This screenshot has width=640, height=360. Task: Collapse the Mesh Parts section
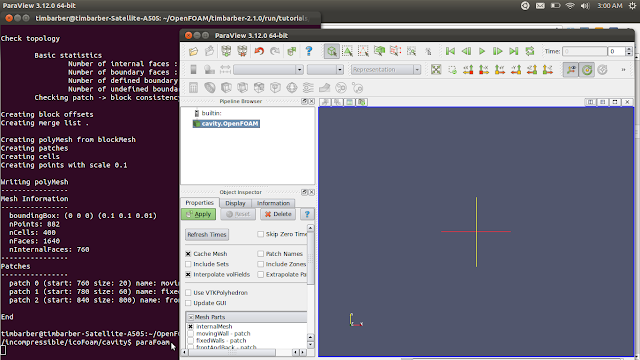click(191, 317)
